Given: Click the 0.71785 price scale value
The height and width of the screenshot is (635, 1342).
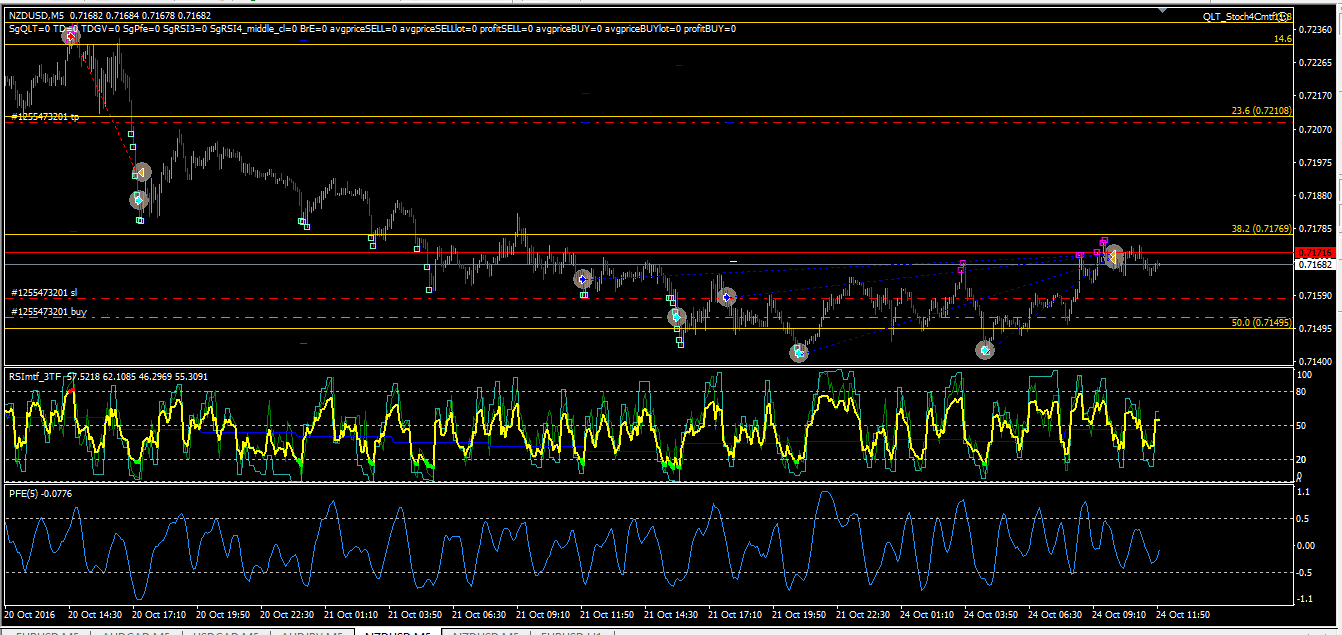Looking at the screenshot, I should point(1313,229).
